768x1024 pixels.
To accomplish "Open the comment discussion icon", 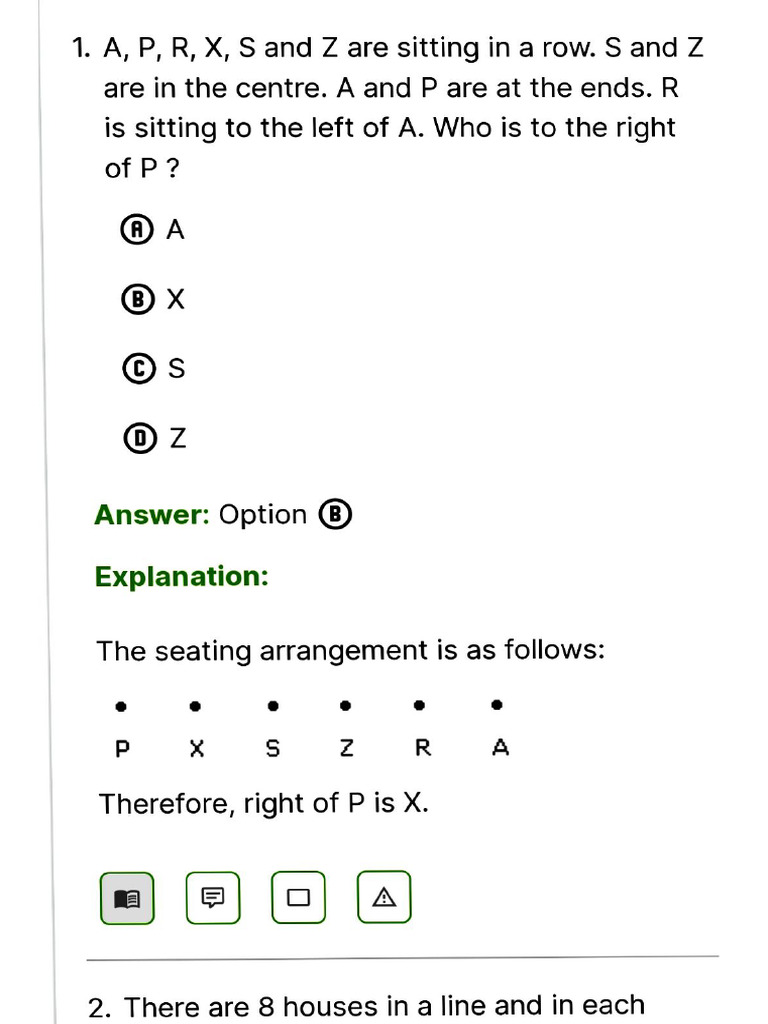I will point(213,898).
